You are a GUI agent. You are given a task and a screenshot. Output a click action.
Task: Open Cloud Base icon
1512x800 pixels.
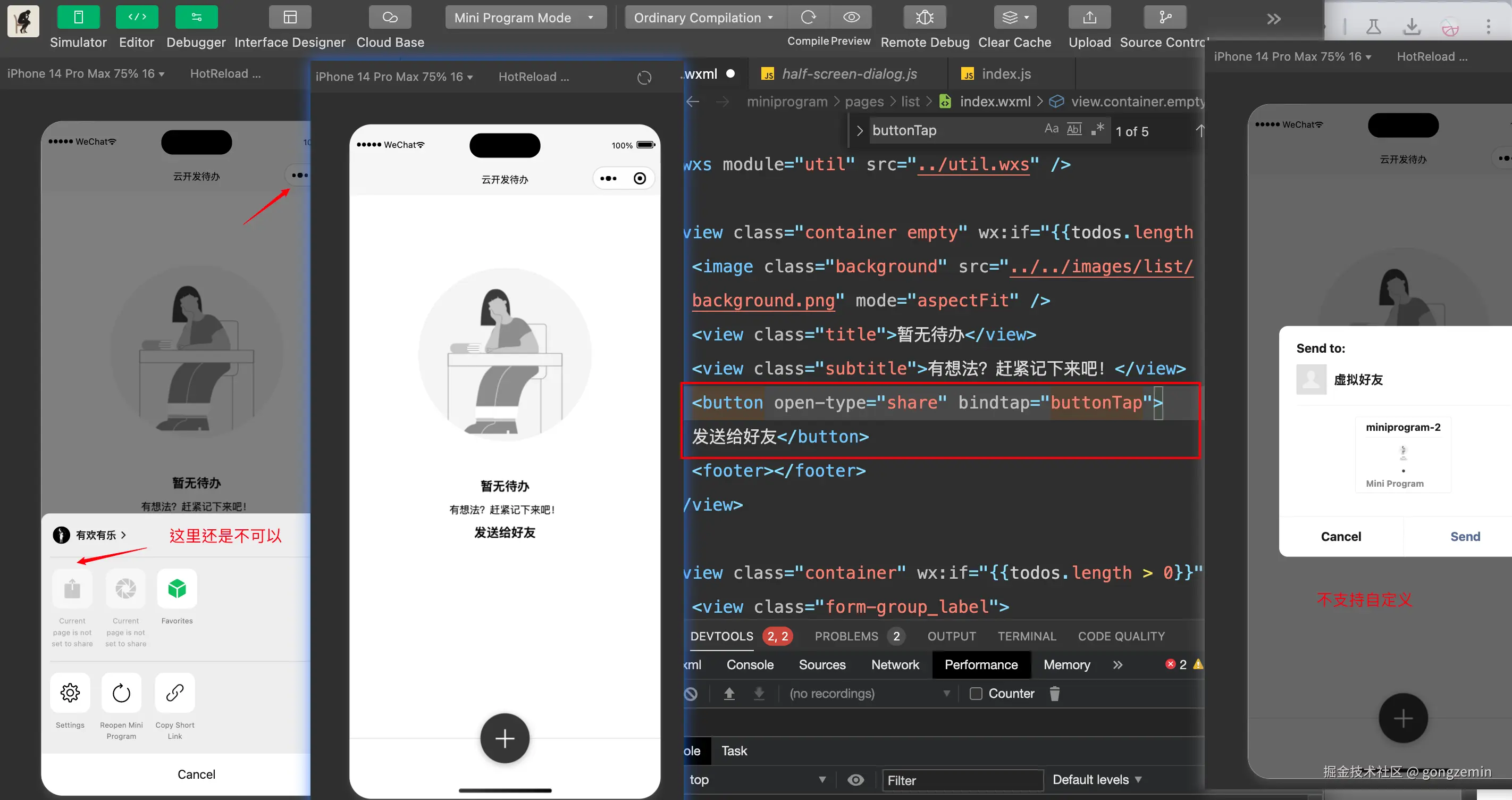pos(390,17)
